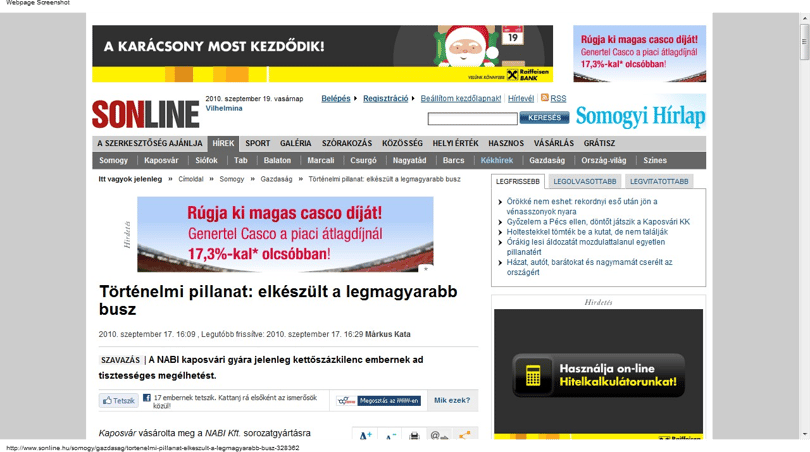Viewport: 810px width, 452px height.
Task: Open the Regisztráció link
Action: coord(385,99)
